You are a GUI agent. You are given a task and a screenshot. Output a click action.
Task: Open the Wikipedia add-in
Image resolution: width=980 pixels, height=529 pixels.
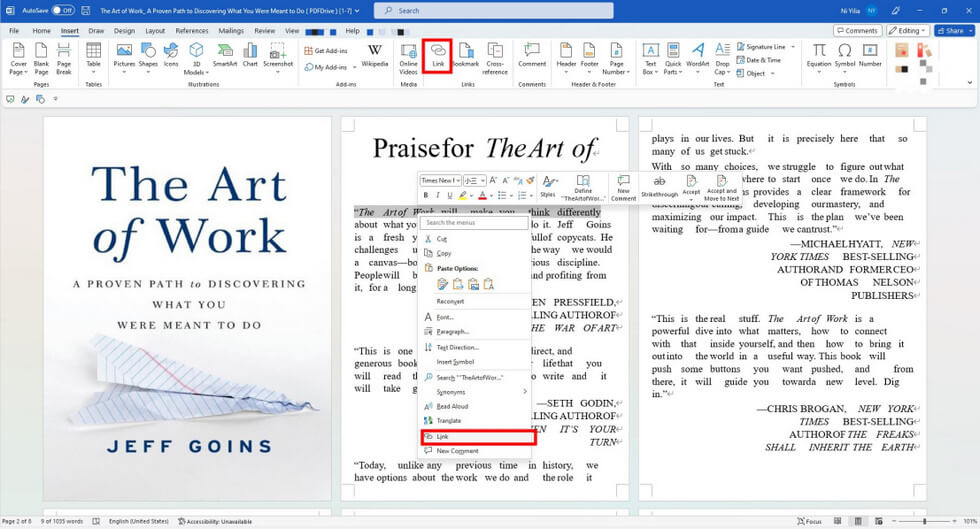(375, 55)
